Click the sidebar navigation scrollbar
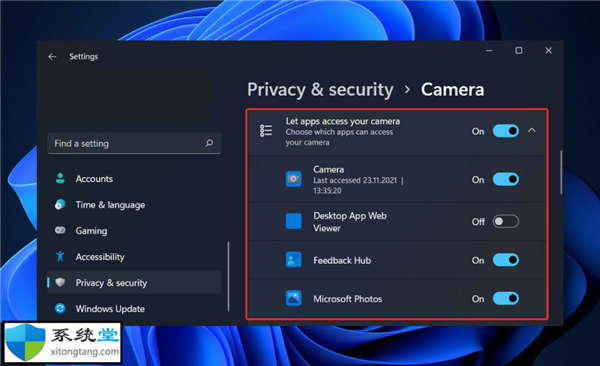 (228, 276)
